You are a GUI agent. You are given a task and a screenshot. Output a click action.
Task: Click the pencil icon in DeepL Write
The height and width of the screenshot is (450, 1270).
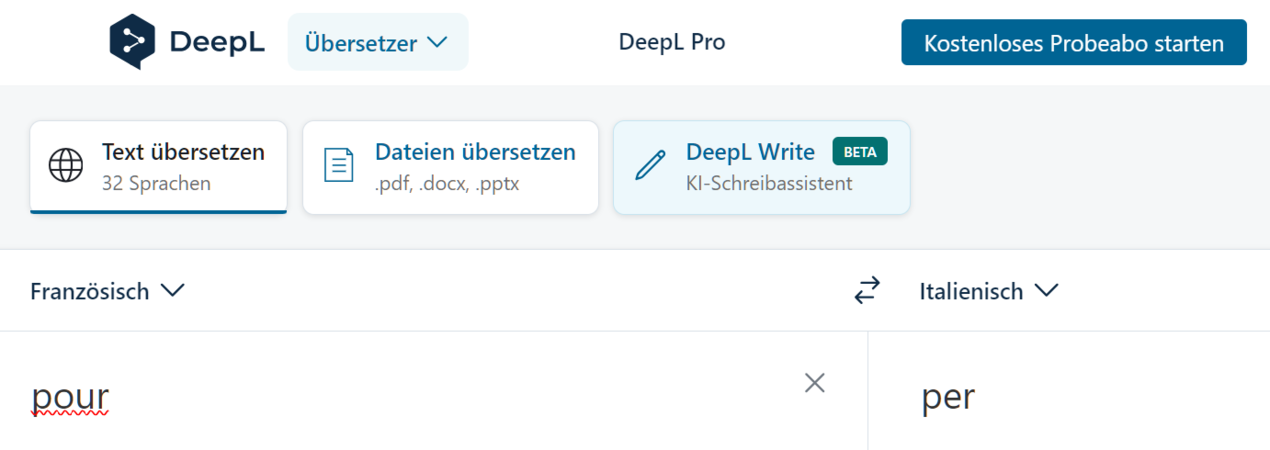pos(650,166)
